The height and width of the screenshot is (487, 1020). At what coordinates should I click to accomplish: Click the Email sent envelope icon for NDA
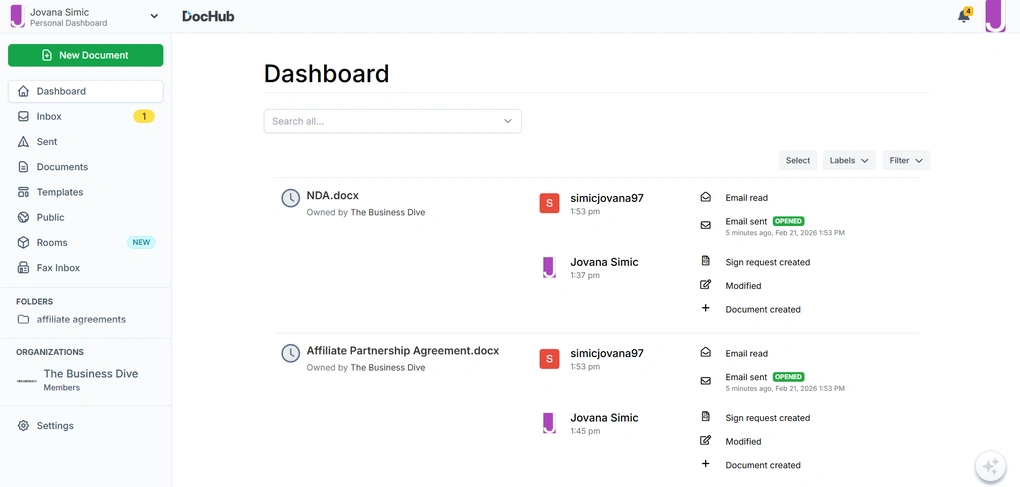705,225
